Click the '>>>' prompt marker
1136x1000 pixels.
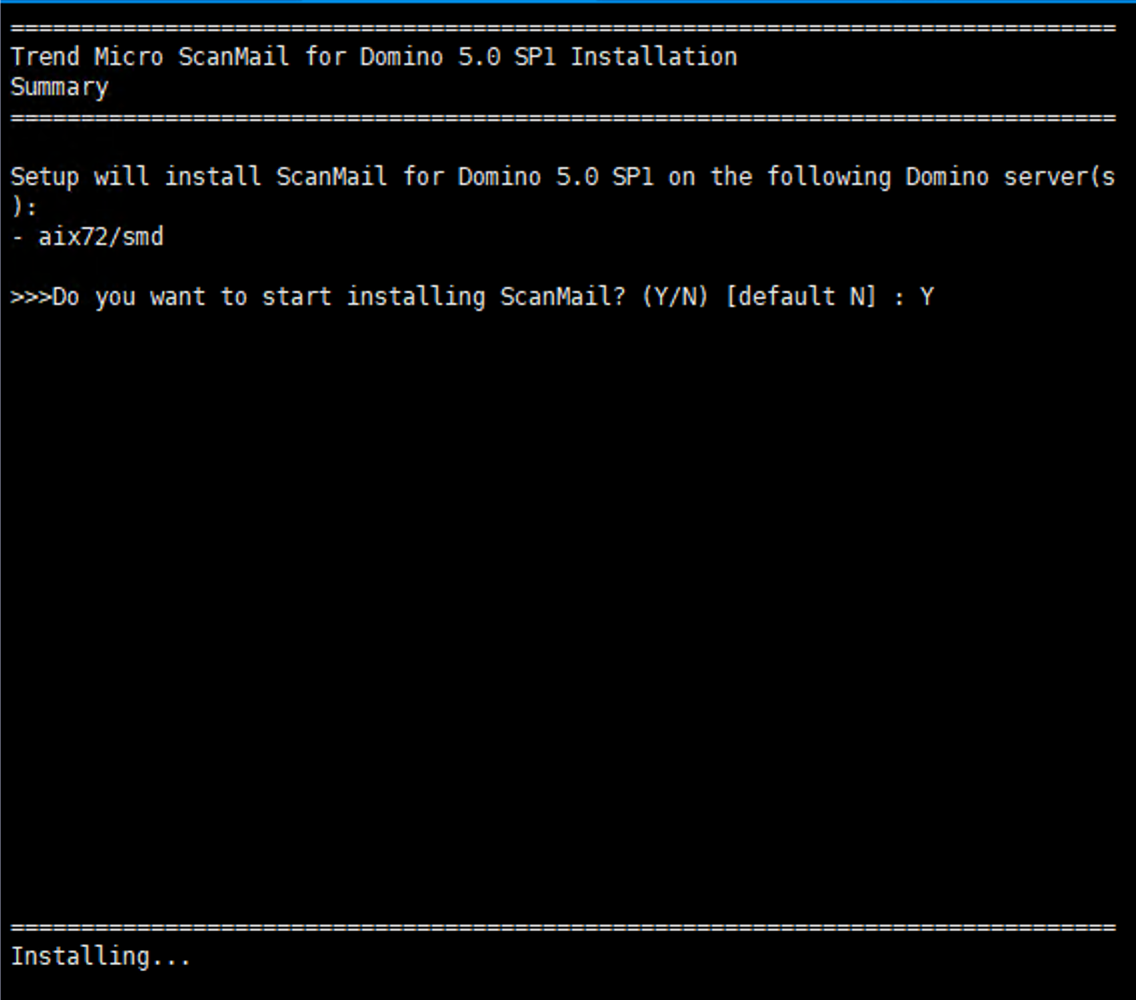point(30,297)
